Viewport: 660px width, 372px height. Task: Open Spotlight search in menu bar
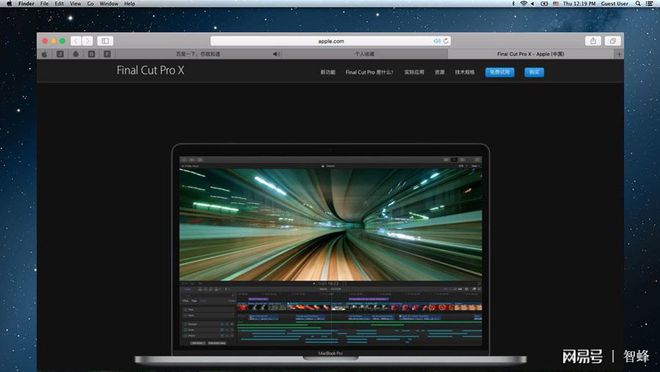tap(638, 3)
